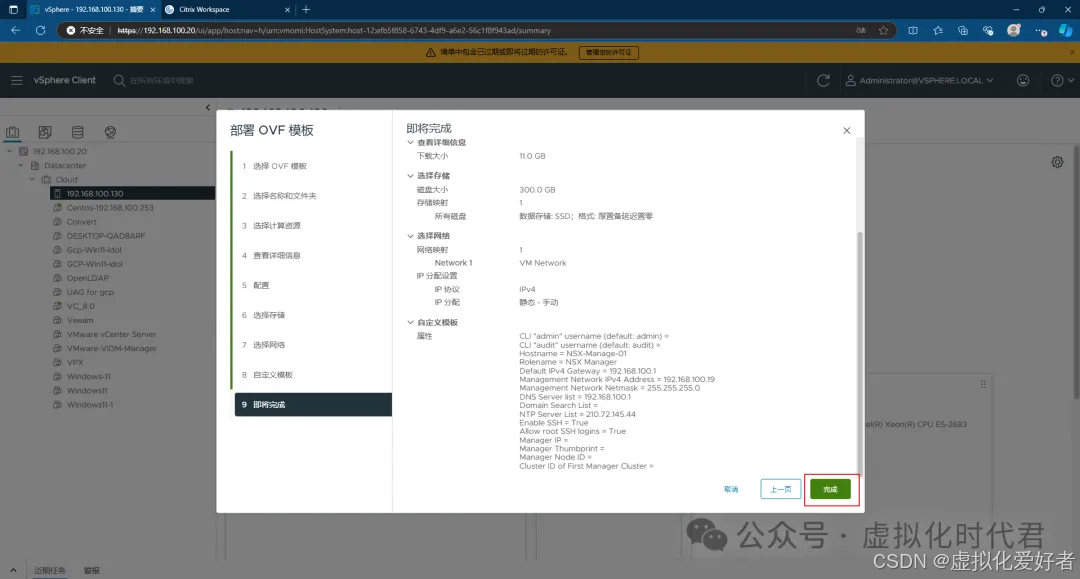Collapse the Cloud cluster tree node
Viewport: 1080px width, 579px height.
coord(32,180)
